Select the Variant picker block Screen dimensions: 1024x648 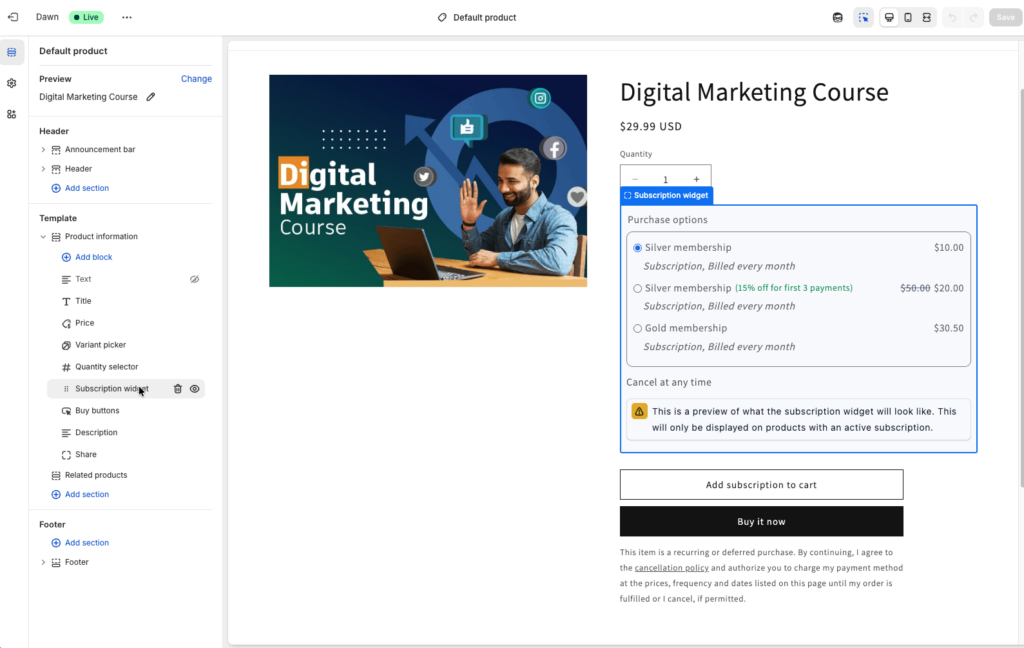pyautogui.click(x=100, y=345)
